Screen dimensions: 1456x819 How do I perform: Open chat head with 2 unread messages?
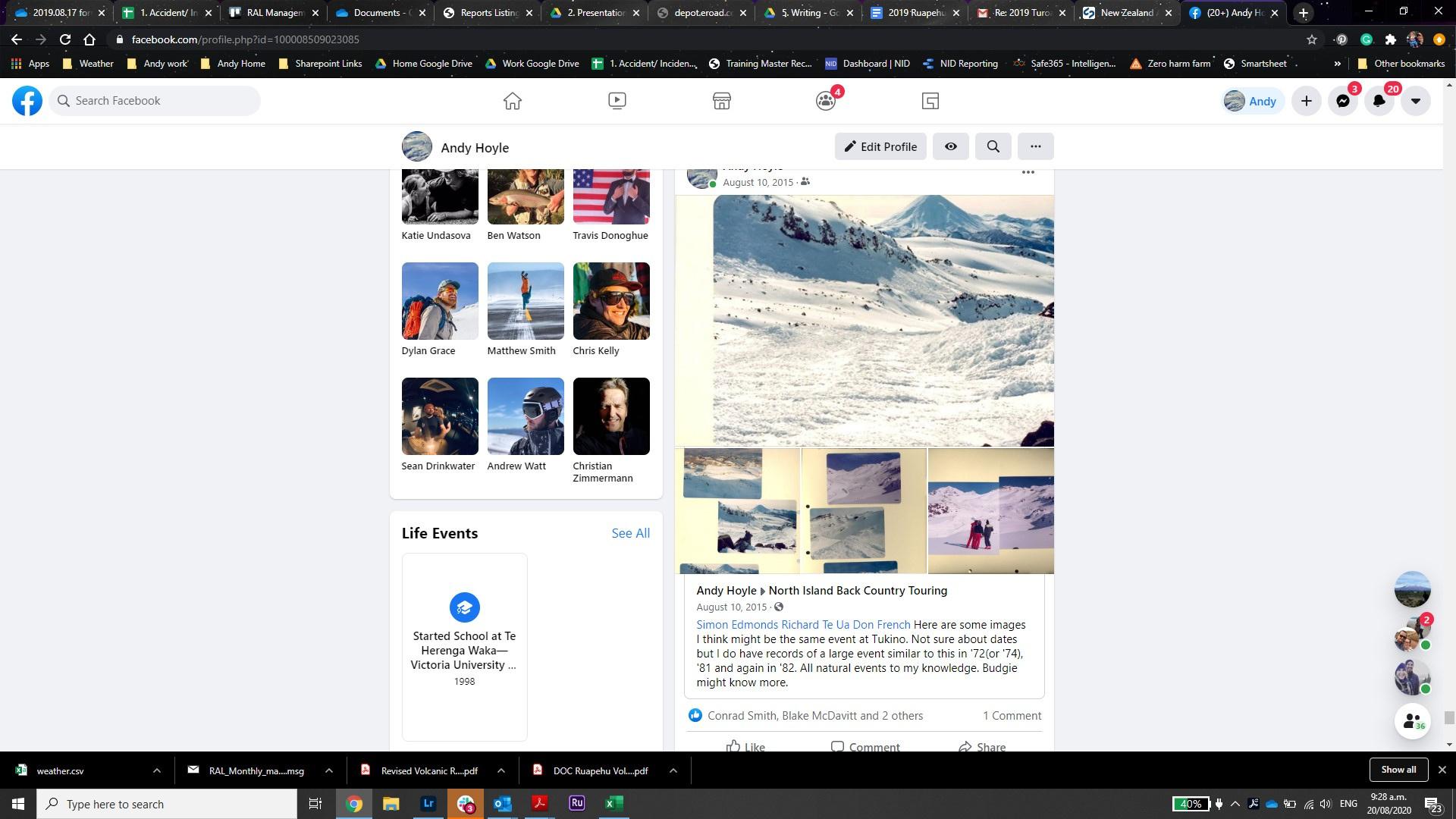tap(1412, 633)
